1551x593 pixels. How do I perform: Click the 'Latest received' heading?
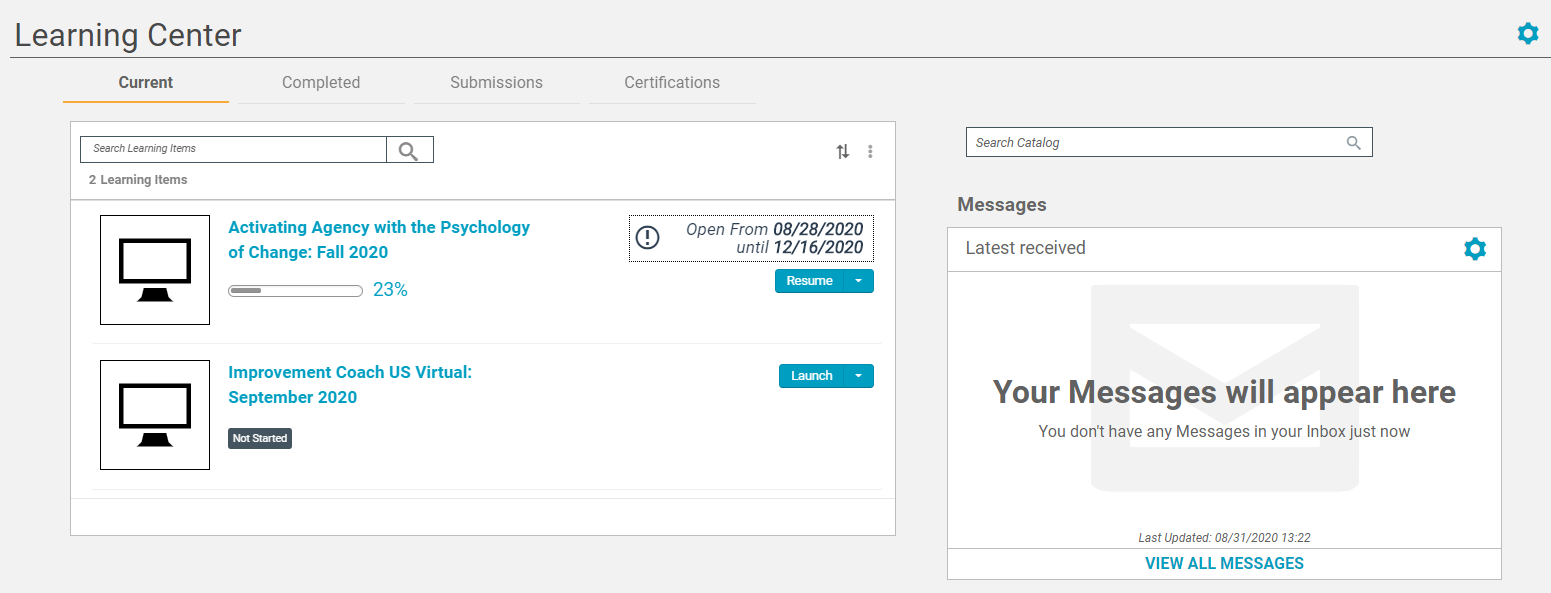click(1025, 248)
